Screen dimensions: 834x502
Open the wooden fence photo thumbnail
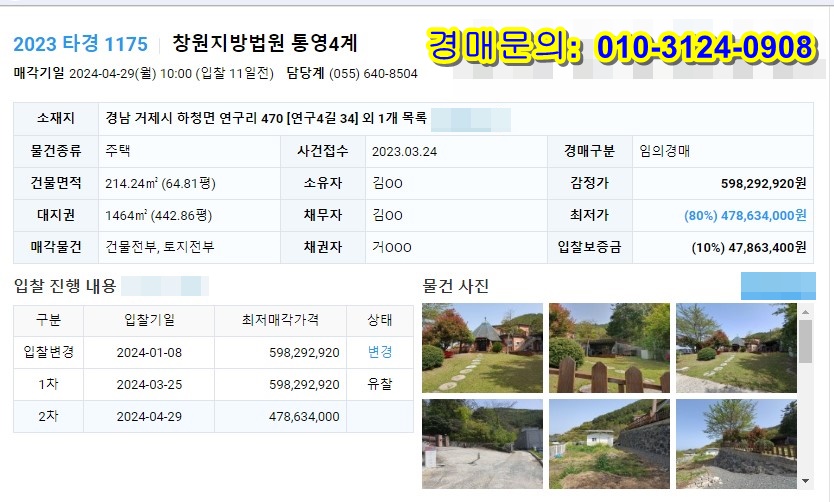(609, 348)
